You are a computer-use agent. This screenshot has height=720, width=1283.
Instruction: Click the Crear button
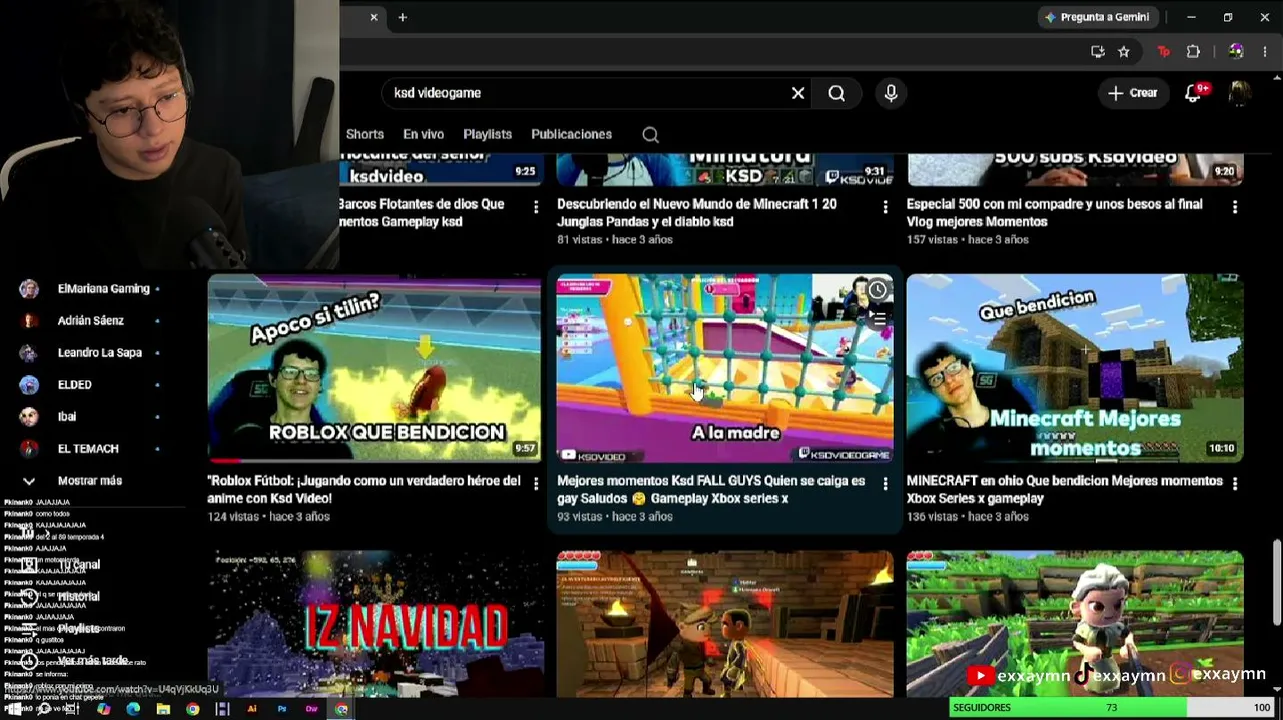(x=1133, y=93)
